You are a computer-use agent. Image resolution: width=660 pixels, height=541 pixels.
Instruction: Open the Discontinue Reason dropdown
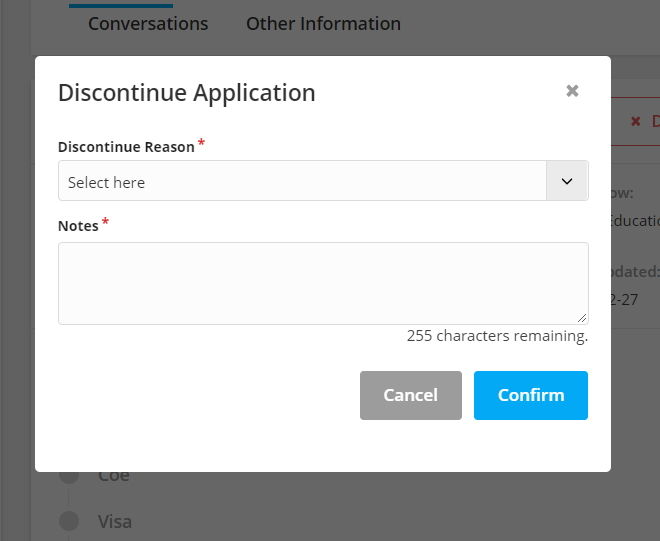click(323, 181)
